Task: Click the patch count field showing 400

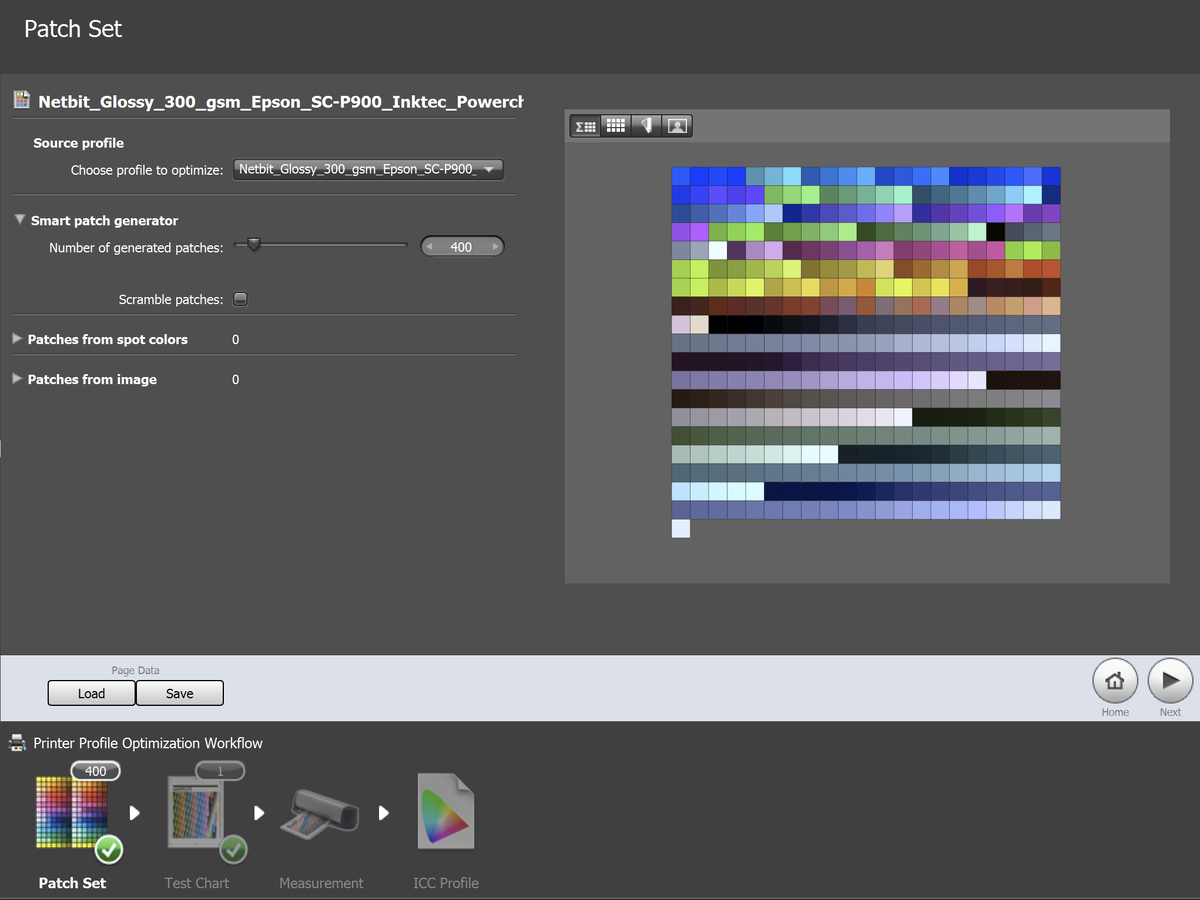Action: (x=461, y=247)
